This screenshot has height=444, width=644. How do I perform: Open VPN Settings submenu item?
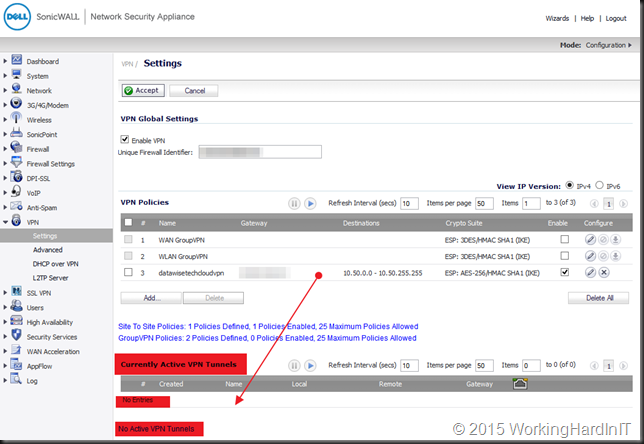(45, 236)
